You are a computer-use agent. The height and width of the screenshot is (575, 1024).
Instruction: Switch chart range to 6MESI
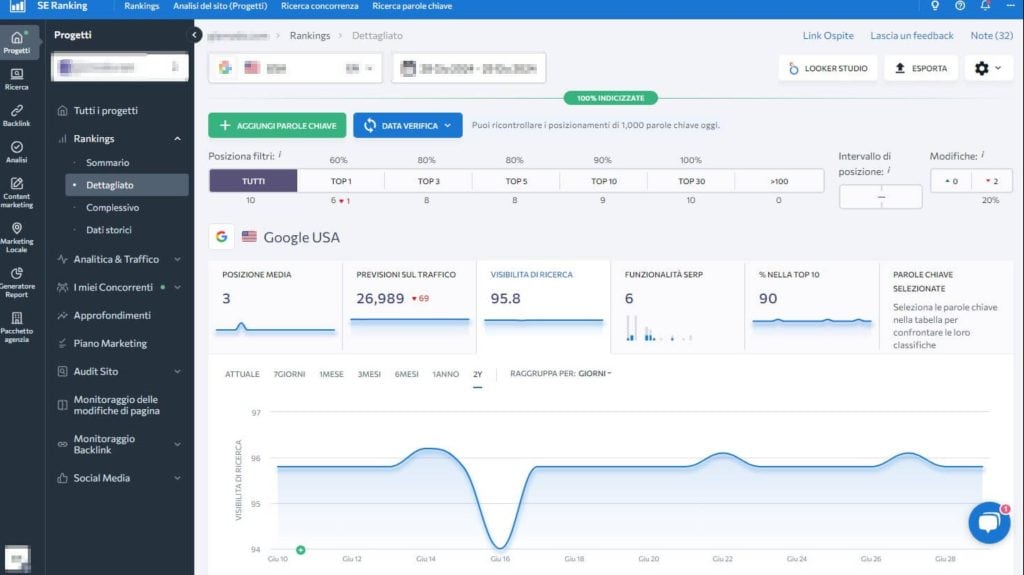click(x=406, y=374)
